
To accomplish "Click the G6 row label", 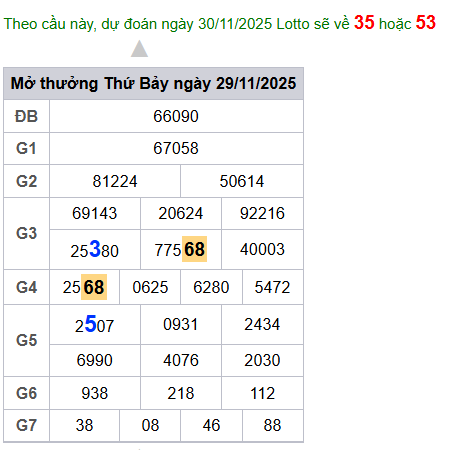I will [26, 393].
